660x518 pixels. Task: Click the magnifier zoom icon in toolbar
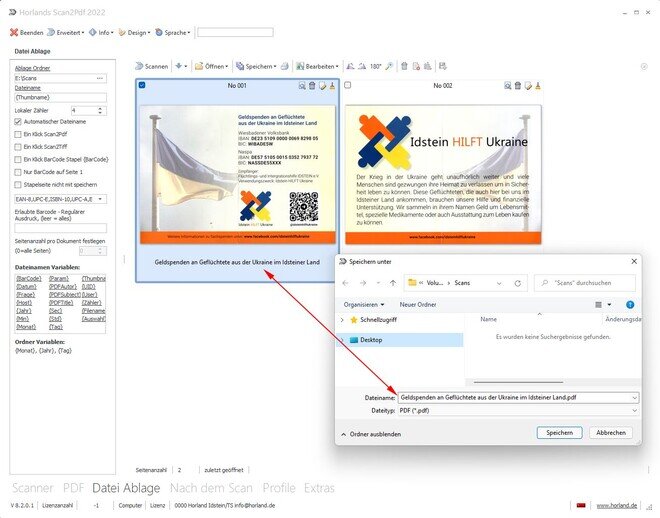389,66
